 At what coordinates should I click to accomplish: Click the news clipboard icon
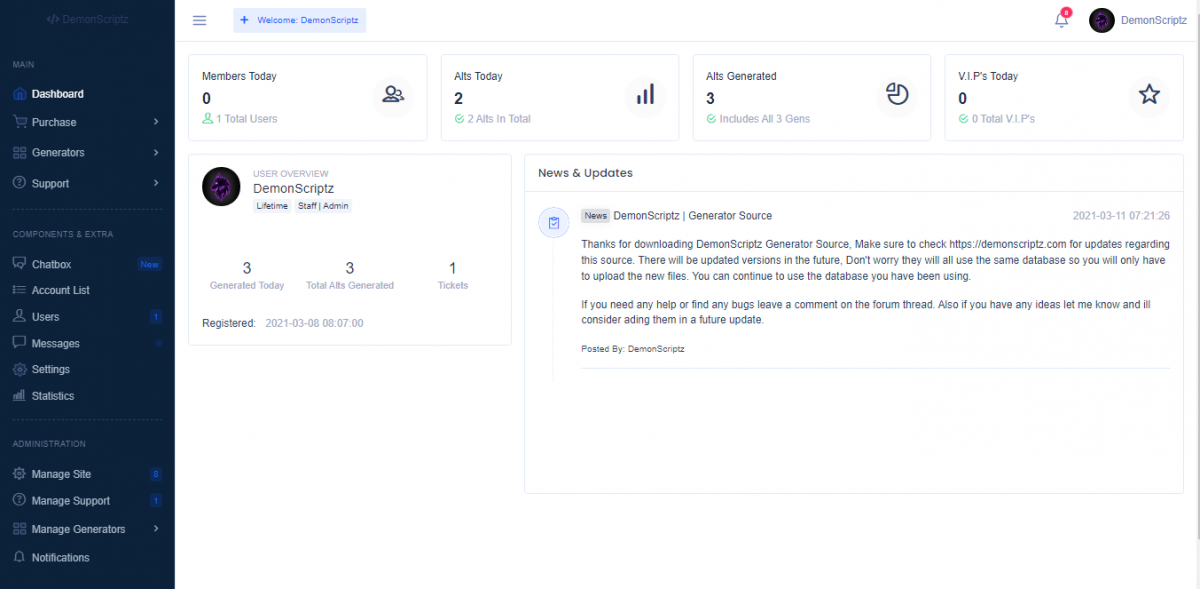coord(553,223)
